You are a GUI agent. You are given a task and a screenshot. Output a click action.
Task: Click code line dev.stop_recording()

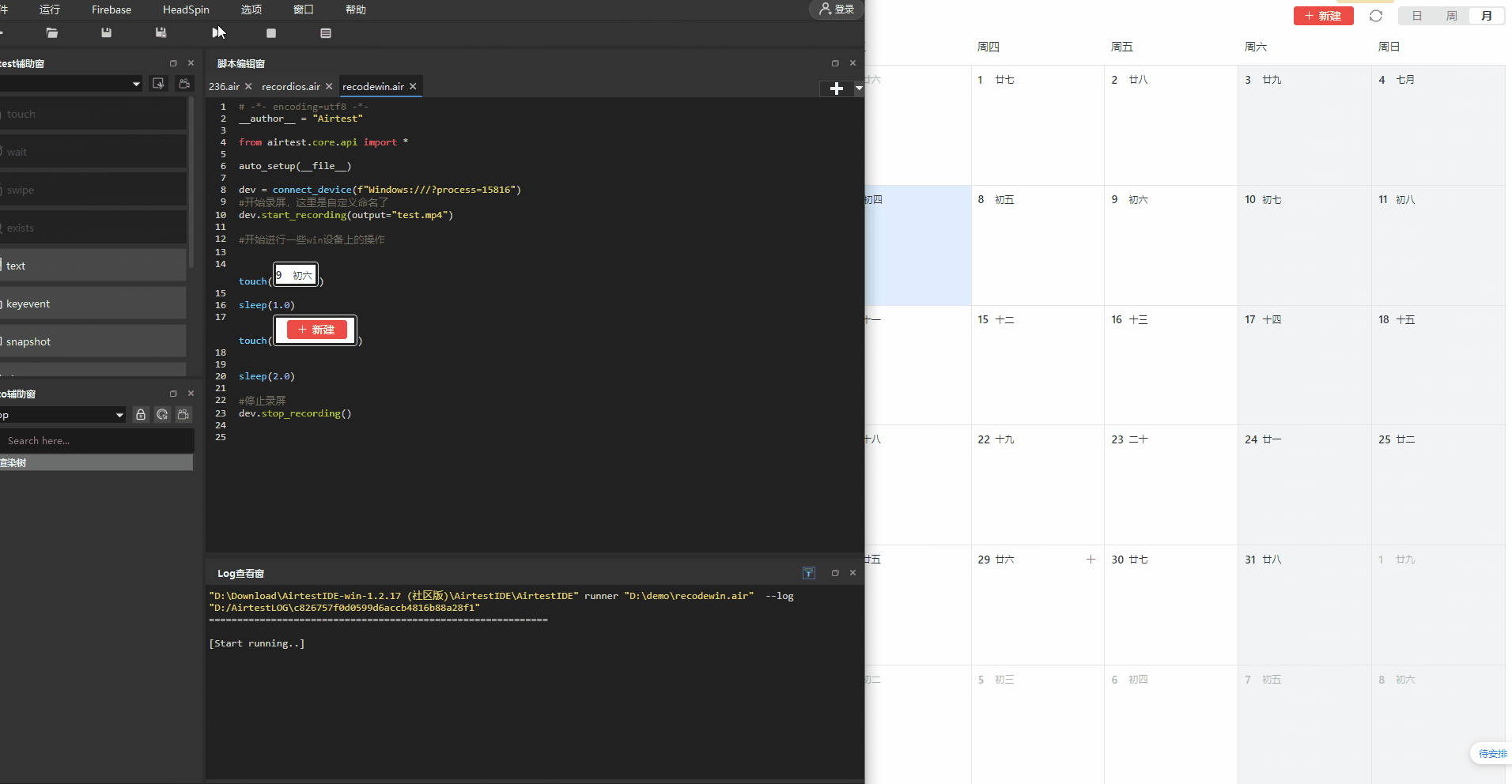pyautogui.click(x=295, y=413)
